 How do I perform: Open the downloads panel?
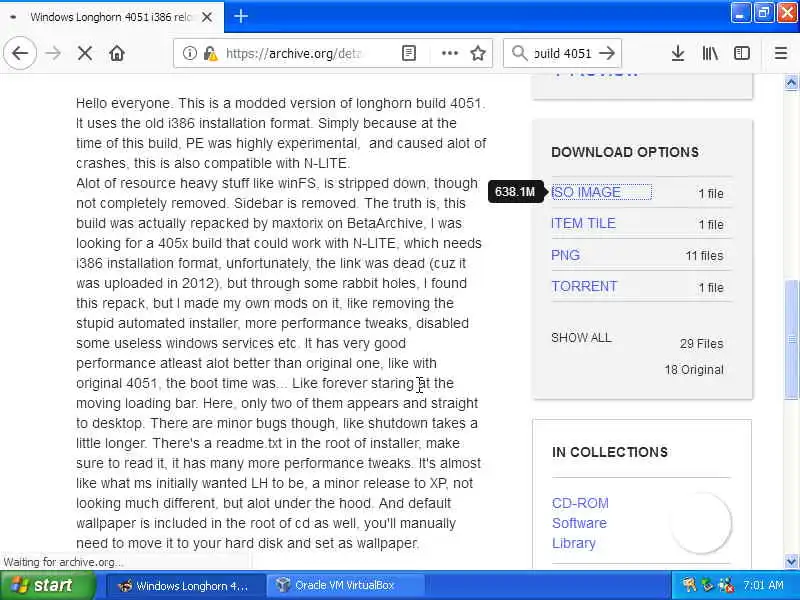point(678,53)
